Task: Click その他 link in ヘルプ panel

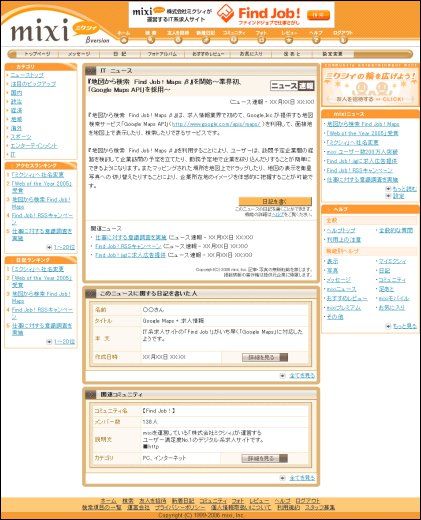Action: click(x=335, y=317)
